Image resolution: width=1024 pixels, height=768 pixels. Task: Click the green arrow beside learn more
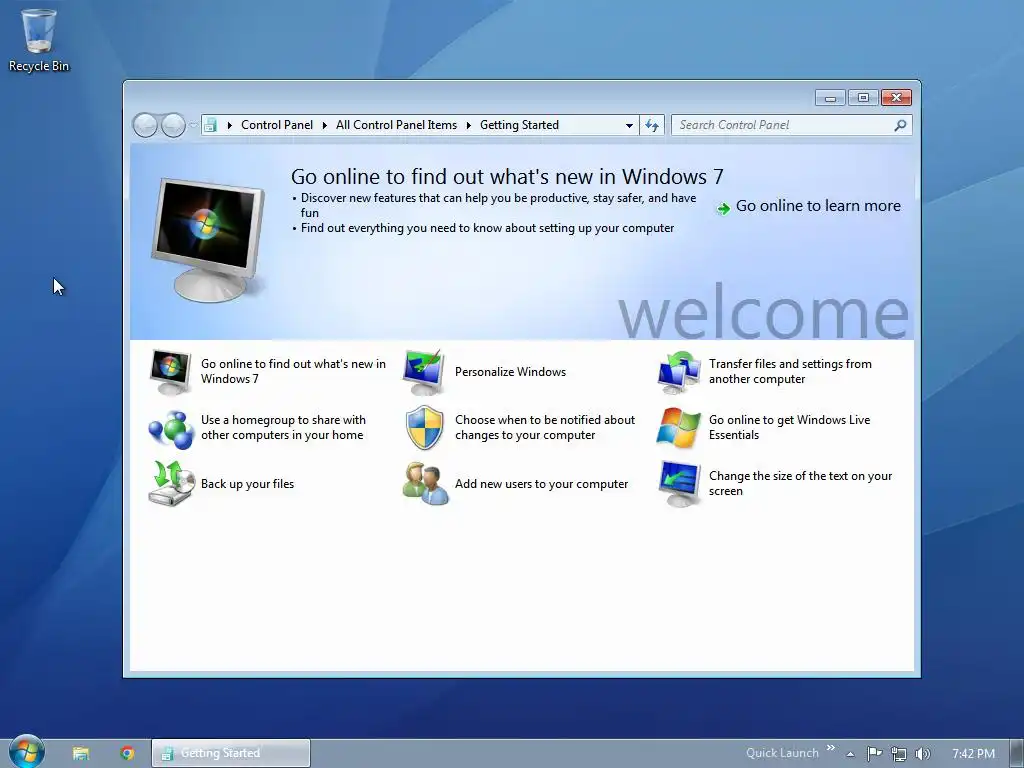coord(723,208)
